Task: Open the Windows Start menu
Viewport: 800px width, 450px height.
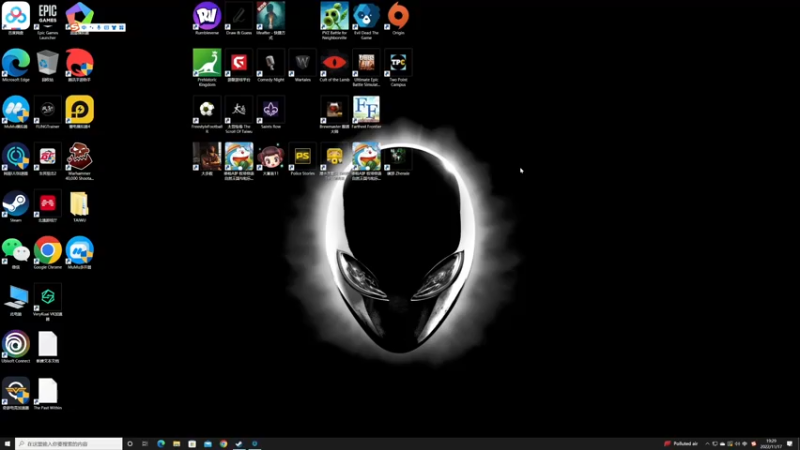Action: 7,444
